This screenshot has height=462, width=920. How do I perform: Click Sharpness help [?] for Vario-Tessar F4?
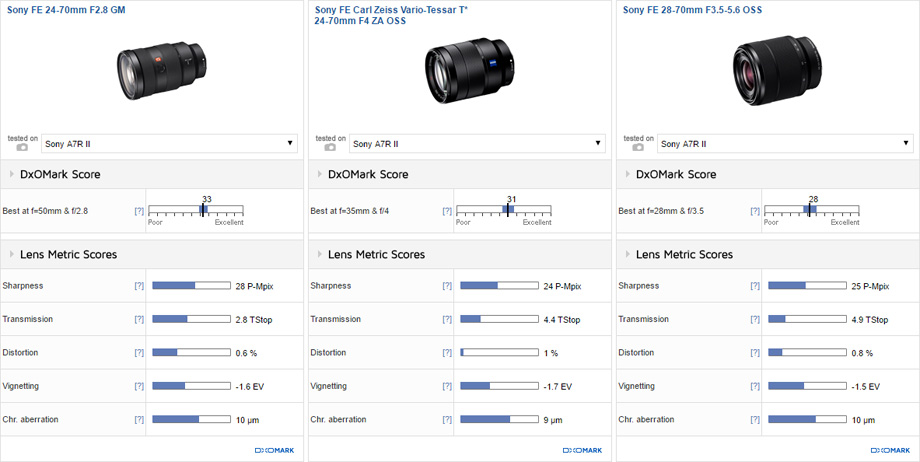[x=447, y=286]
